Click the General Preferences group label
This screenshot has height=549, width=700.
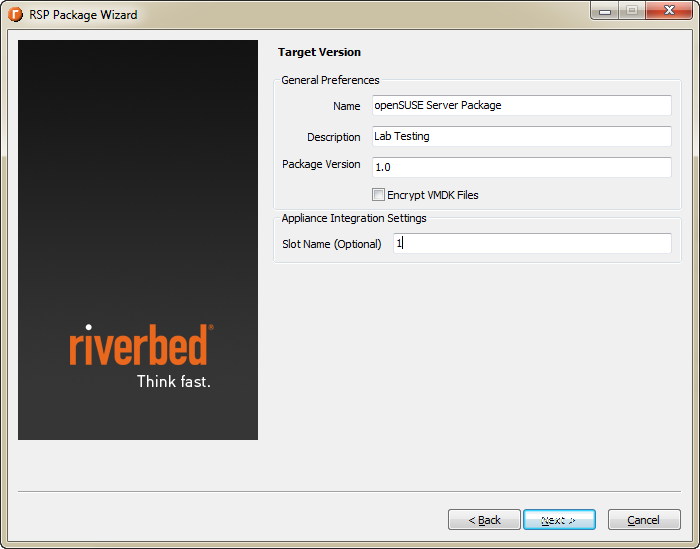330,80
